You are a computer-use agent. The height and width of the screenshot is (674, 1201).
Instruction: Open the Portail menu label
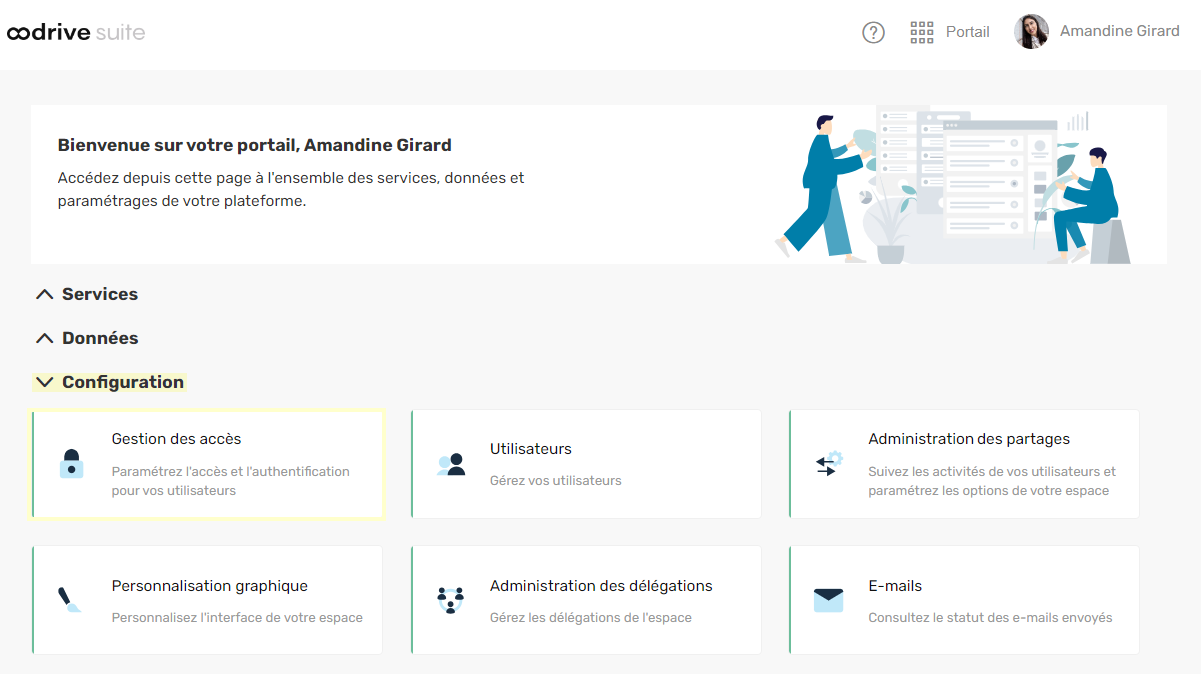pyautogui.click(x=967, y=32)
